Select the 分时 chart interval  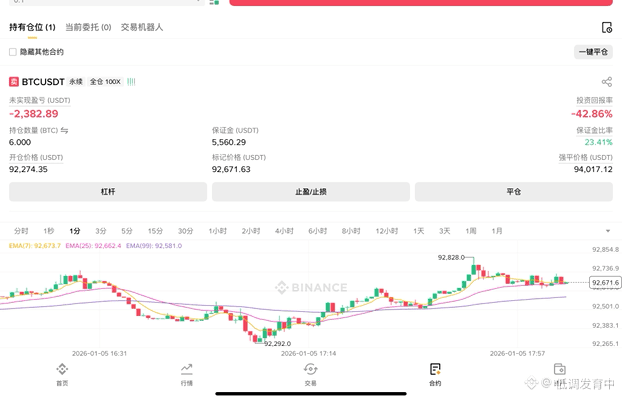(x=21, y=231)
